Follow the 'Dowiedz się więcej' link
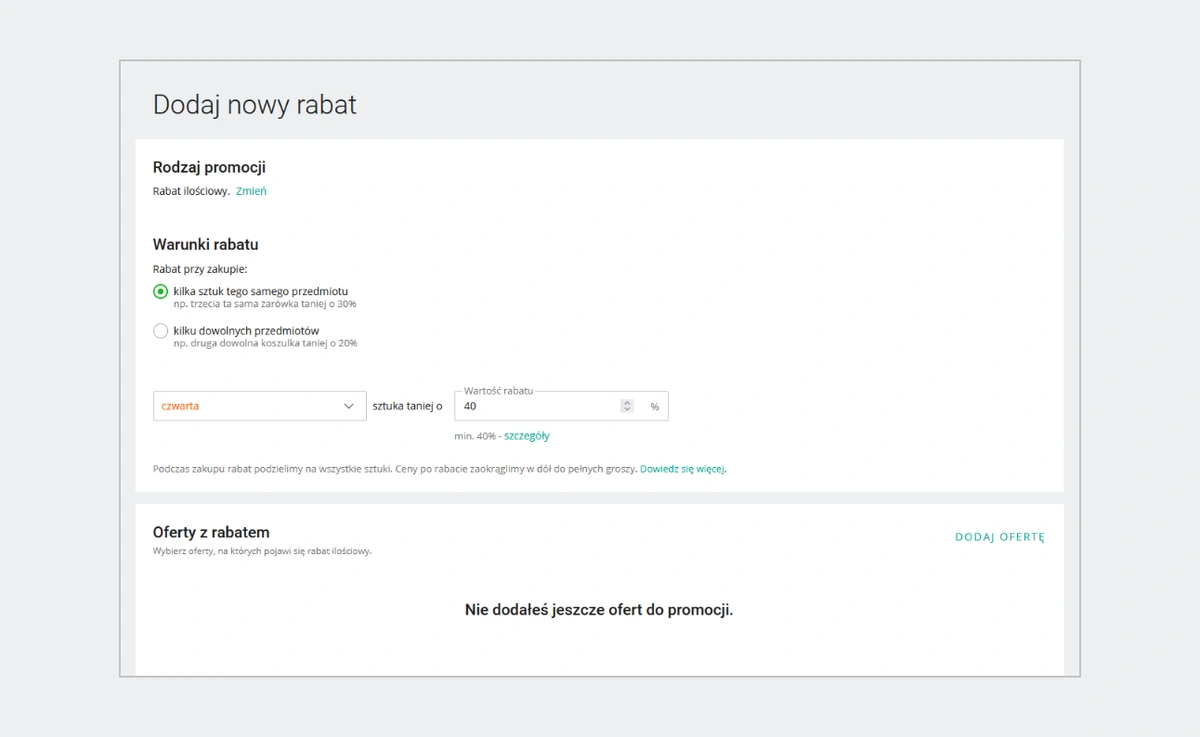Viewport: 1200px width, 737px height. 683,468
